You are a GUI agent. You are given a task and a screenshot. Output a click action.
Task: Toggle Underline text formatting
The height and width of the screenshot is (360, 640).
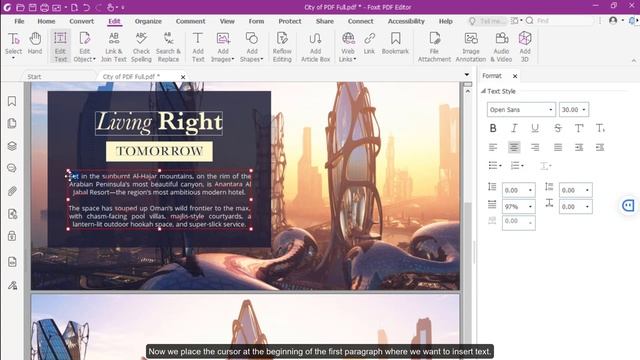coord(535,128)
